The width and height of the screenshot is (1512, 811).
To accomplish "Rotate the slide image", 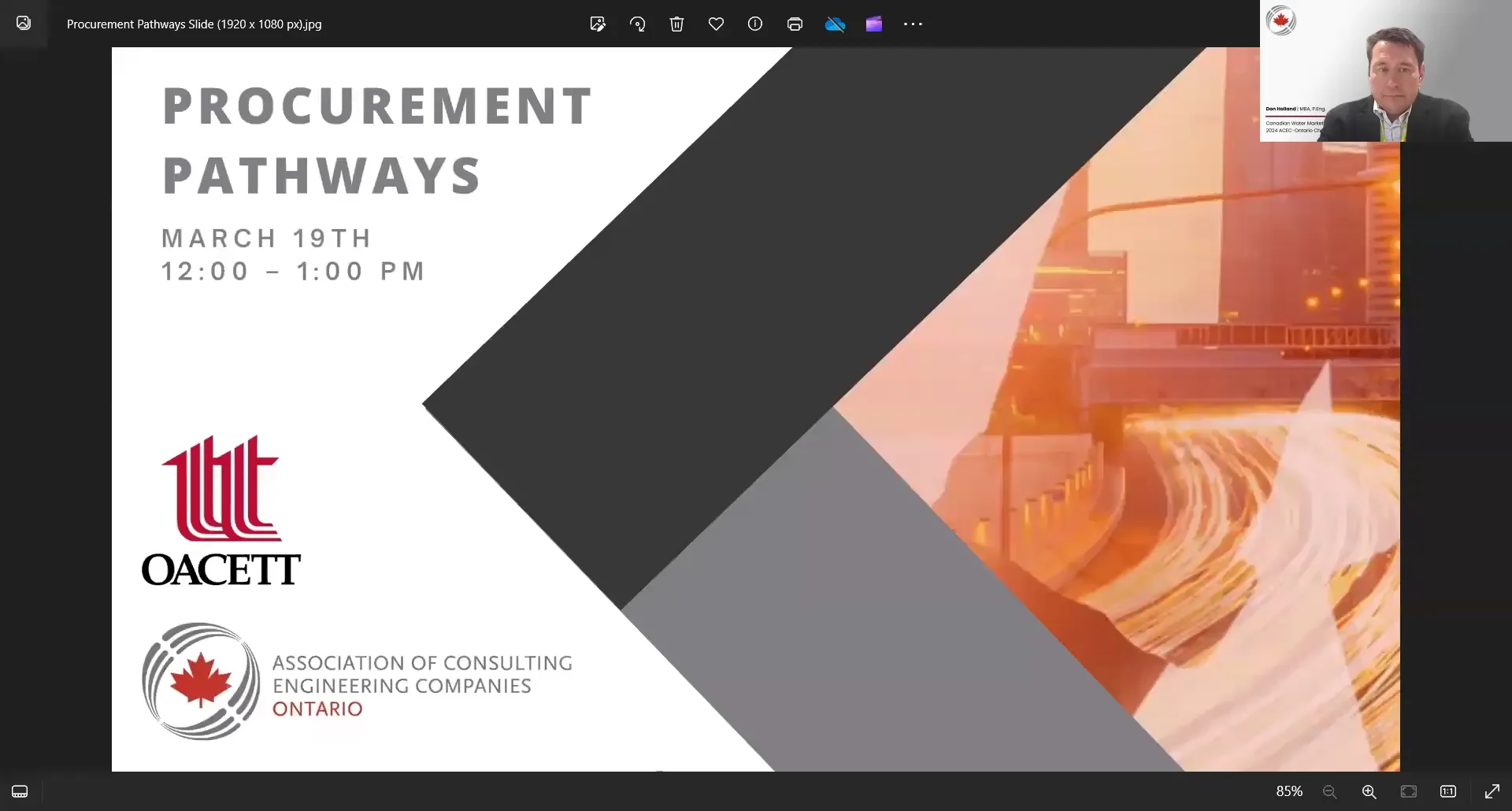I will [638, 24].
